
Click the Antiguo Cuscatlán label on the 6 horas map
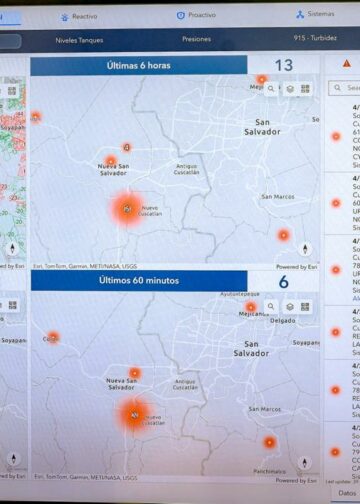point(187,169)
